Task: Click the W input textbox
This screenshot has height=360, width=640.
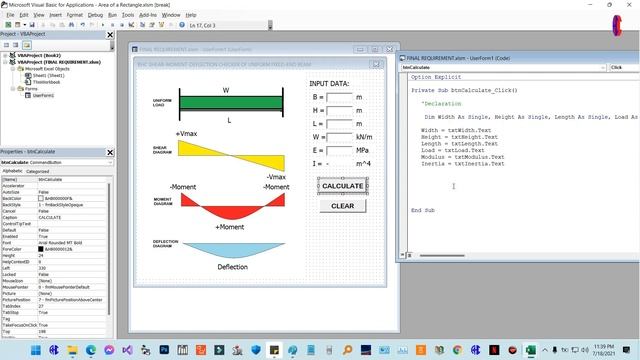Action: (x=339, y=137)
